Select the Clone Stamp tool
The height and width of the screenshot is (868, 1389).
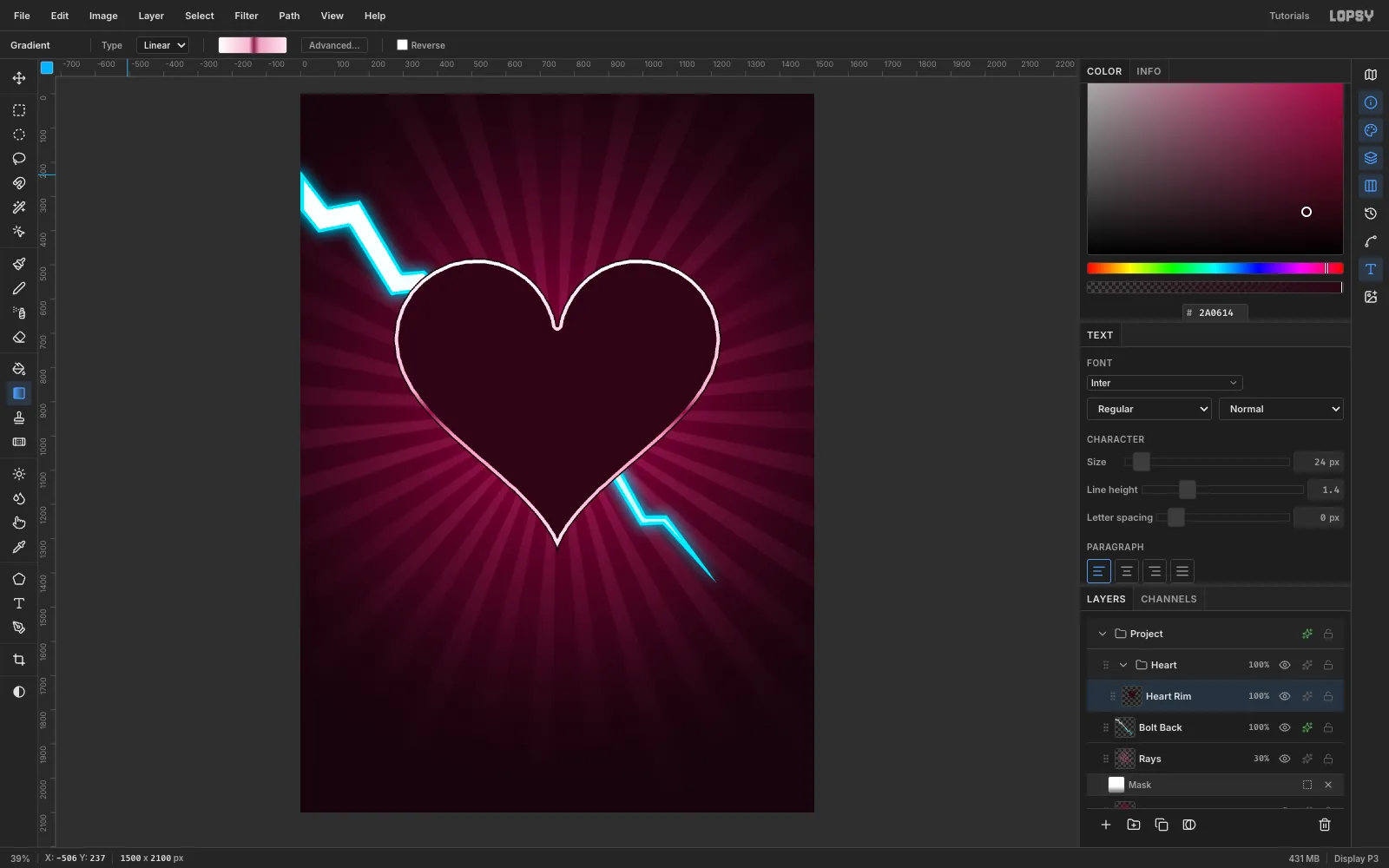click(x=19, y=418)
